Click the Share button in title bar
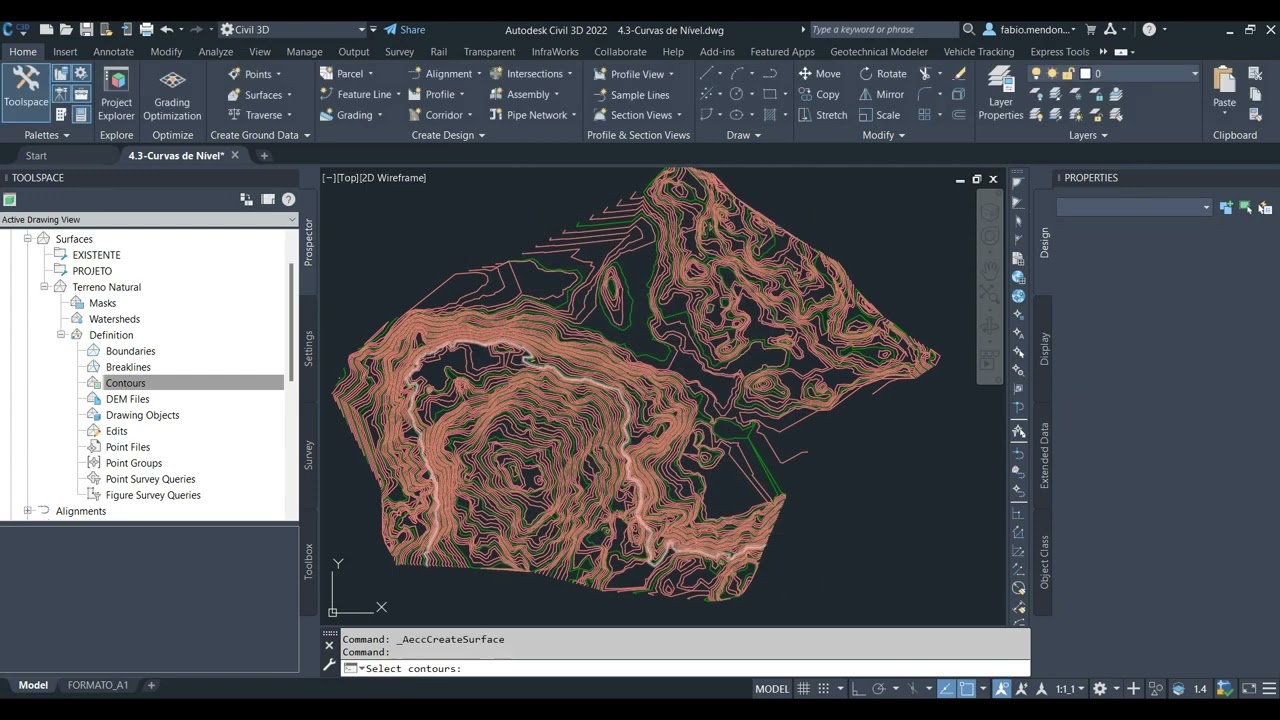The image size is (1280, 720). coord(405,30)
